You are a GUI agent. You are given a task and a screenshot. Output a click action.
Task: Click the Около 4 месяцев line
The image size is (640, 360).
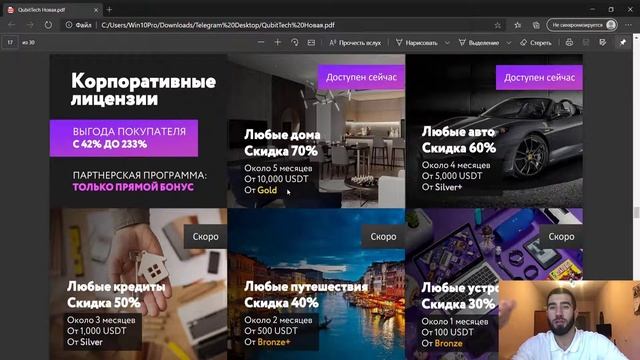[456, 165]
